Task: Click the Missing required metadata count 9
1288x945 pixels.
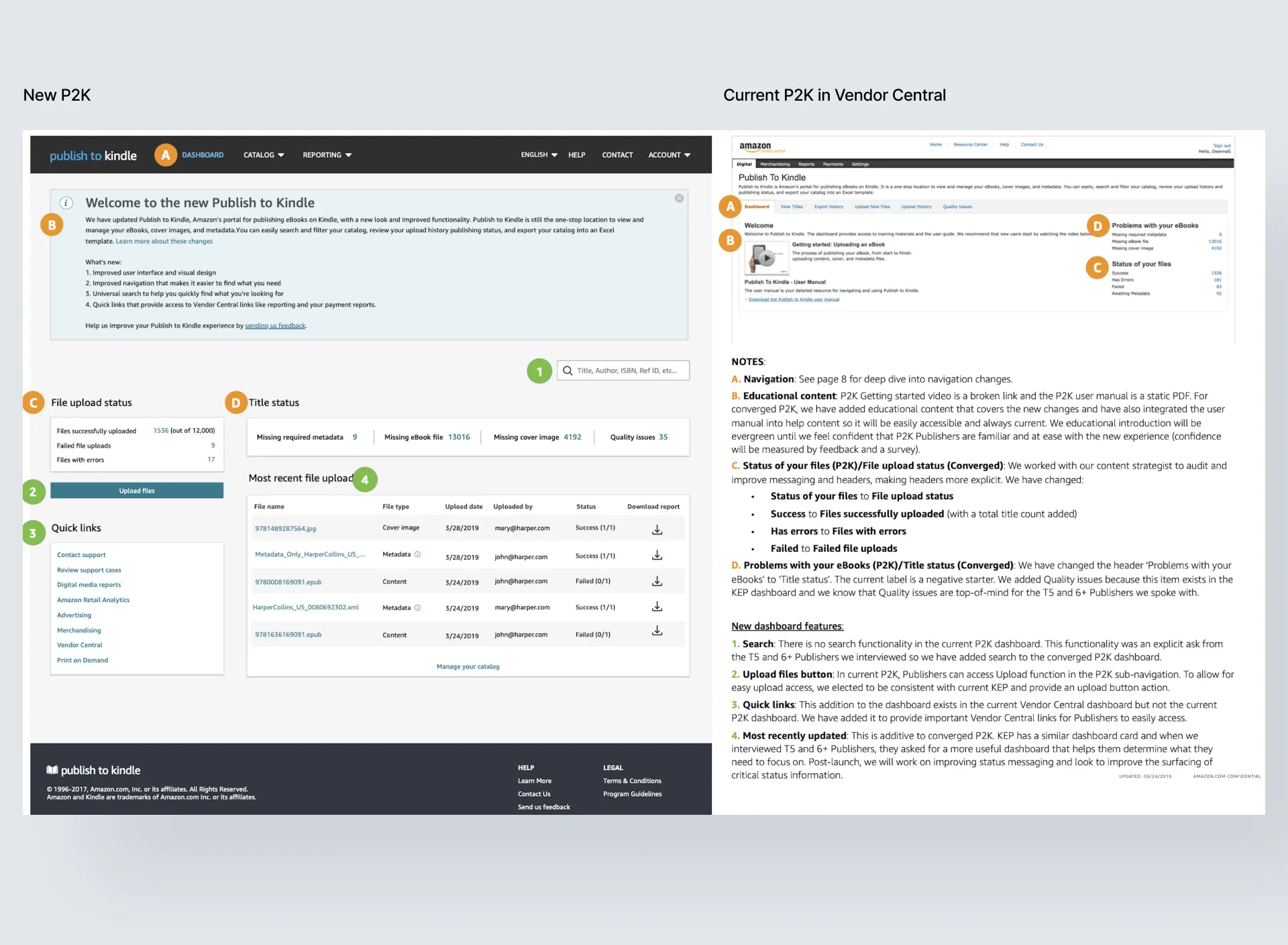Action: (355, 437)
